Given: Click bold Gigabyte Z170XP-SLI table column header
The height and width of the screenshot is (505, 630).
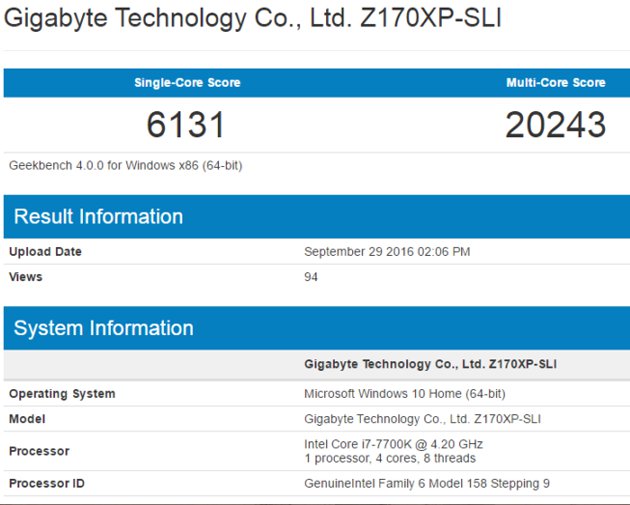Looking at the screenshot, I should click(x=430, y=364).
